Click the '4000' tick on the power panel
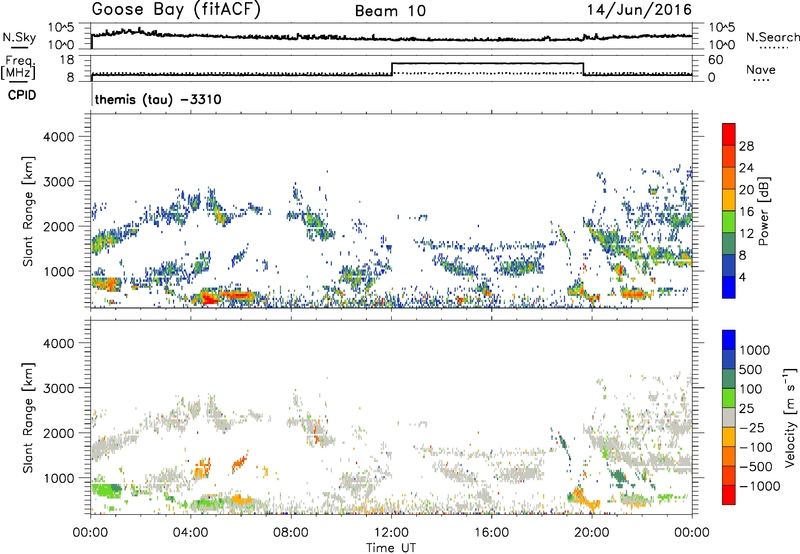 tap(58, 137)
